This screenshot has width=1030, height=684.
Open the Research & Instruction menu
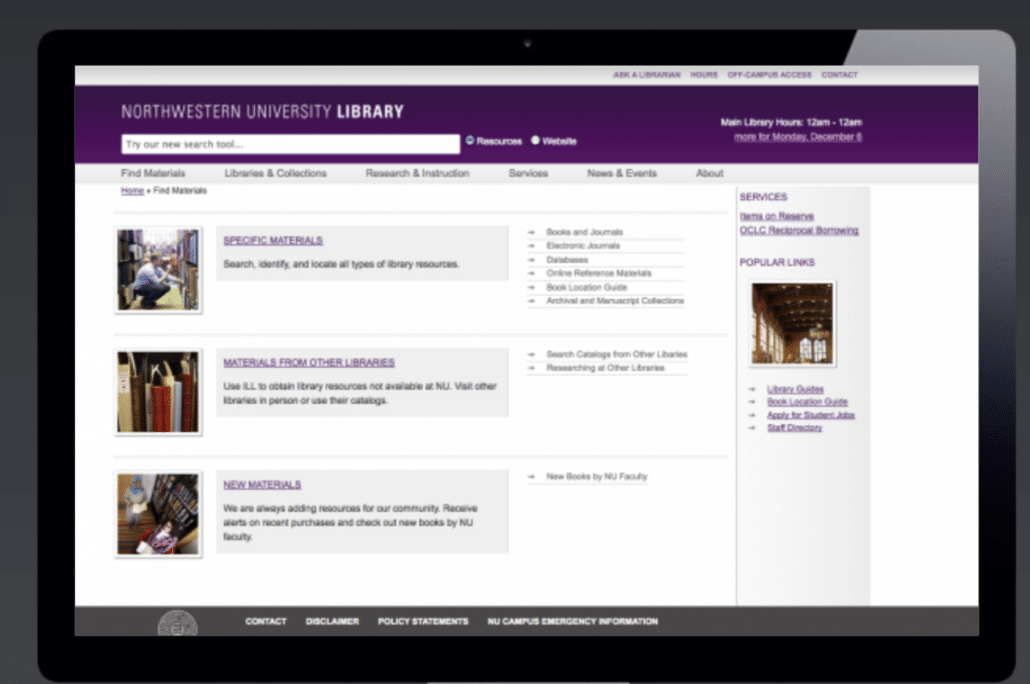click(x=417, y=173)
